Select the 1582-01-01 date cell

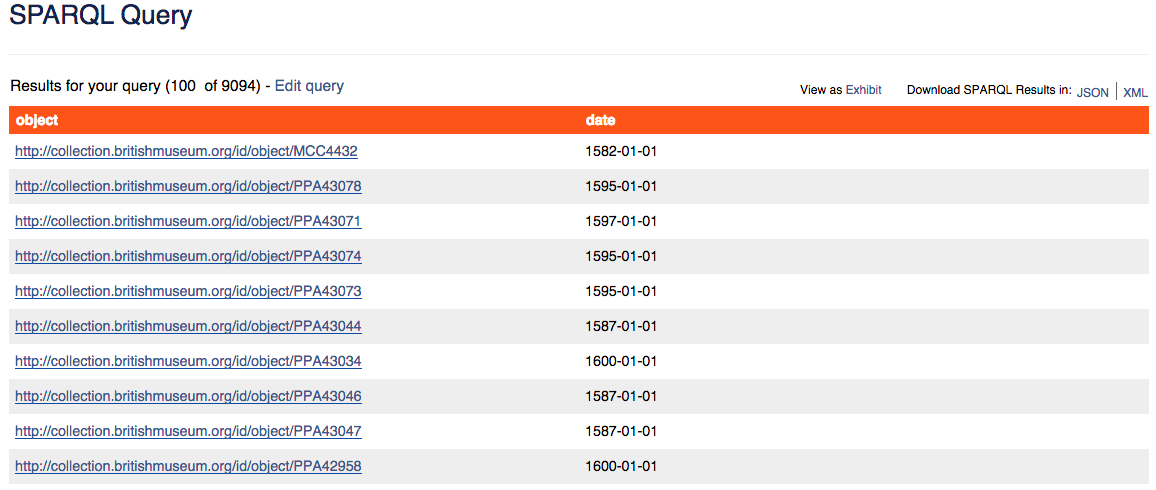[x=620, y=151]
